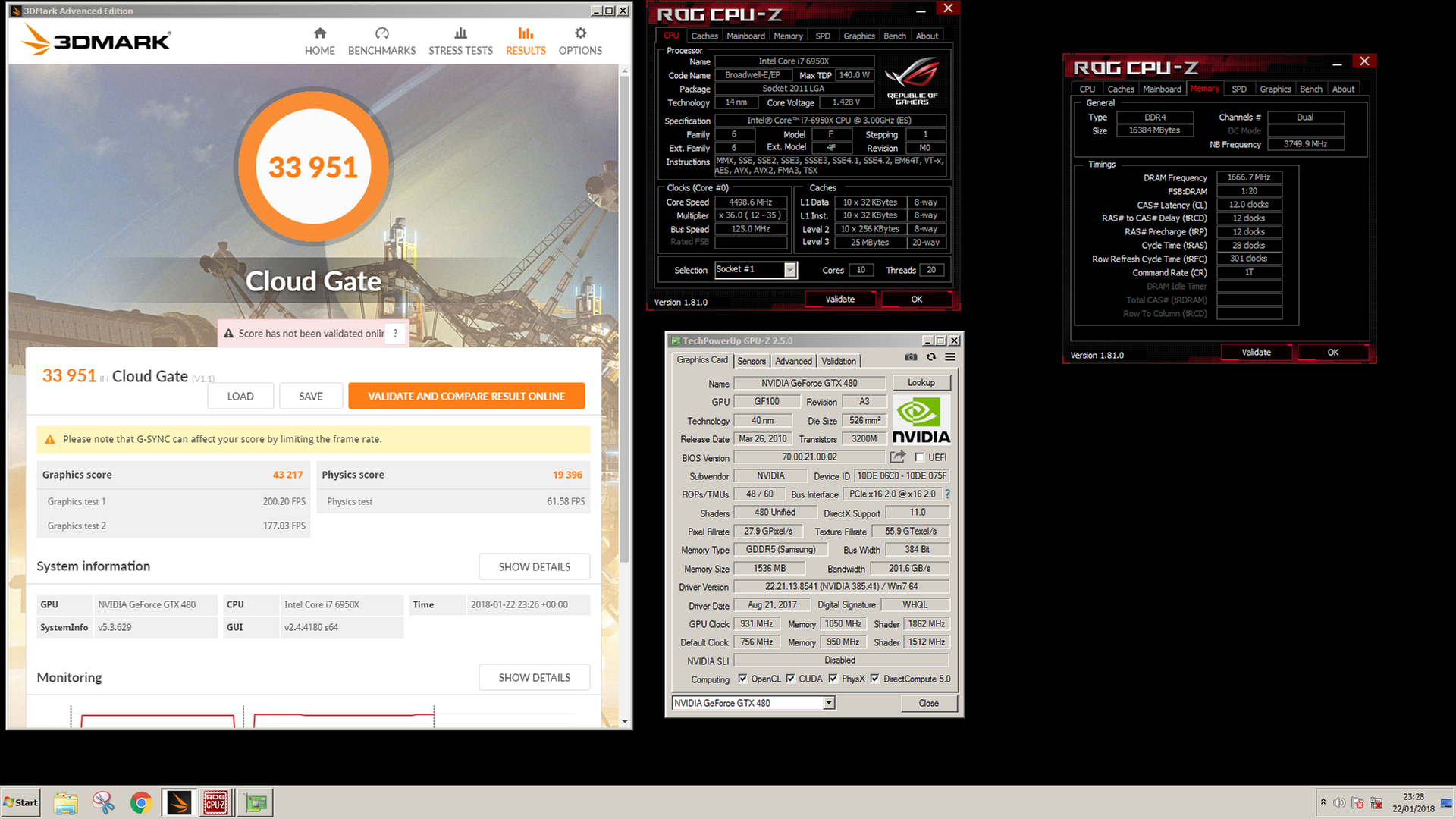Click the Start button

(20, 802)
